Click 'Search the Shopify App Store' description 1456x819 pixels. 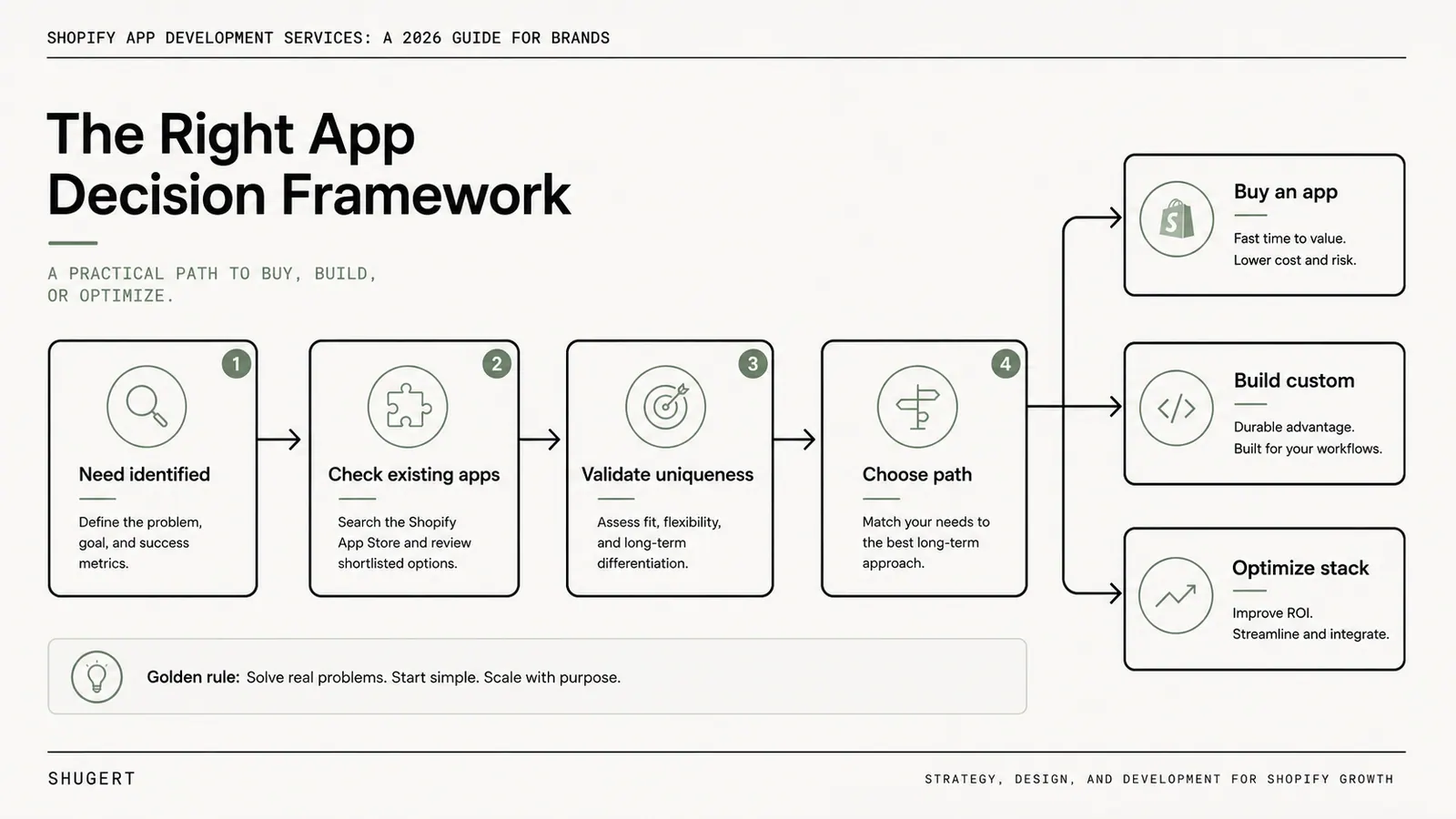pos(405,542)
